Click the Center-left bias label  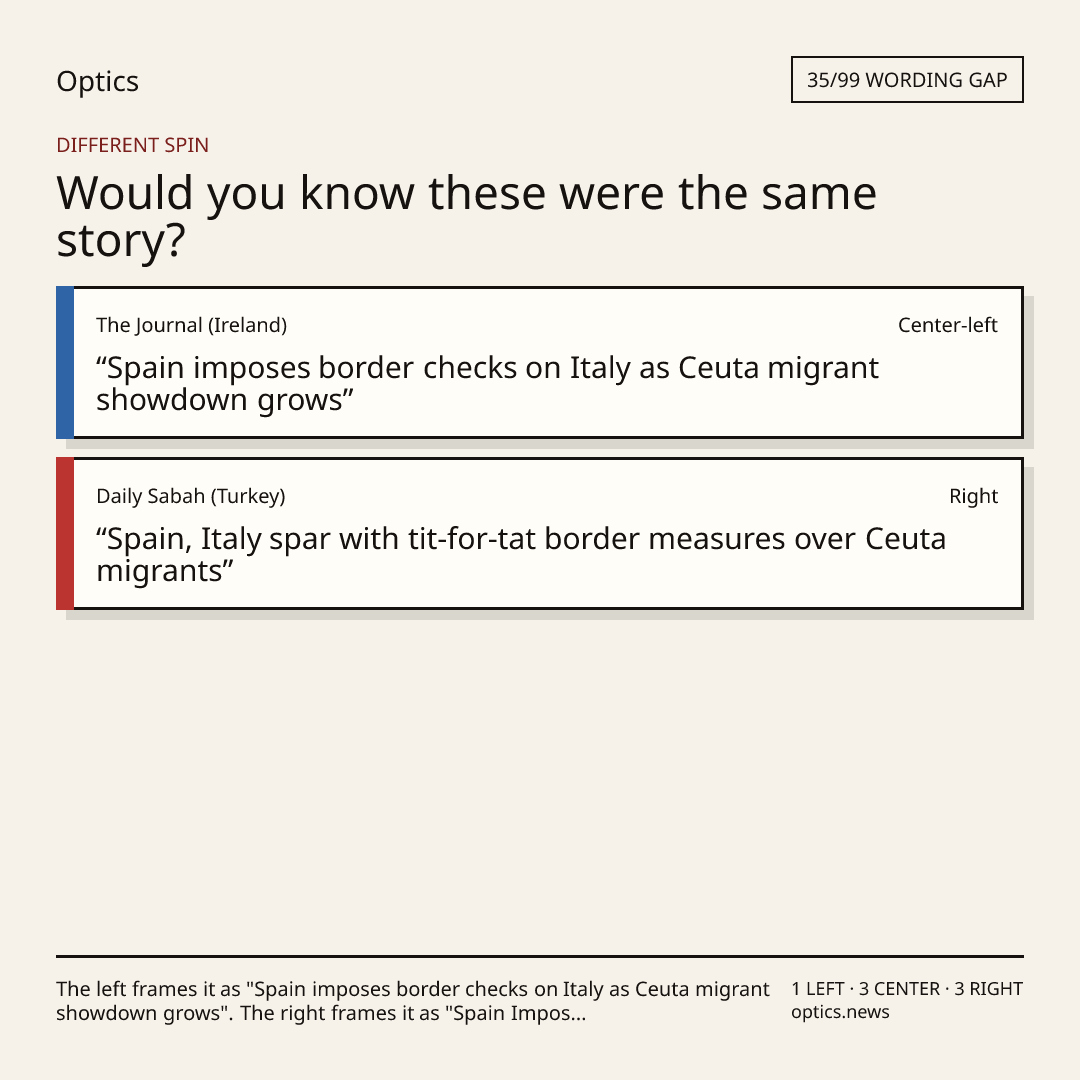pos(947,325)
